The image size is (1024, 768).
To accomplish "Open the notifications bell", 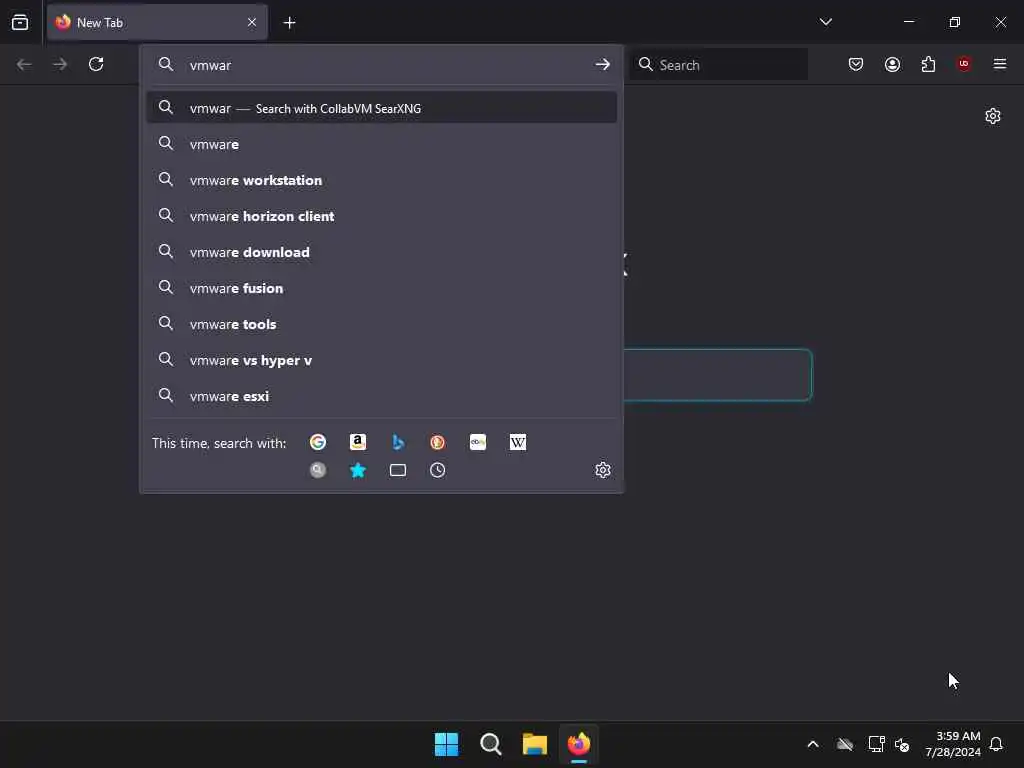I will coord(996,744).
